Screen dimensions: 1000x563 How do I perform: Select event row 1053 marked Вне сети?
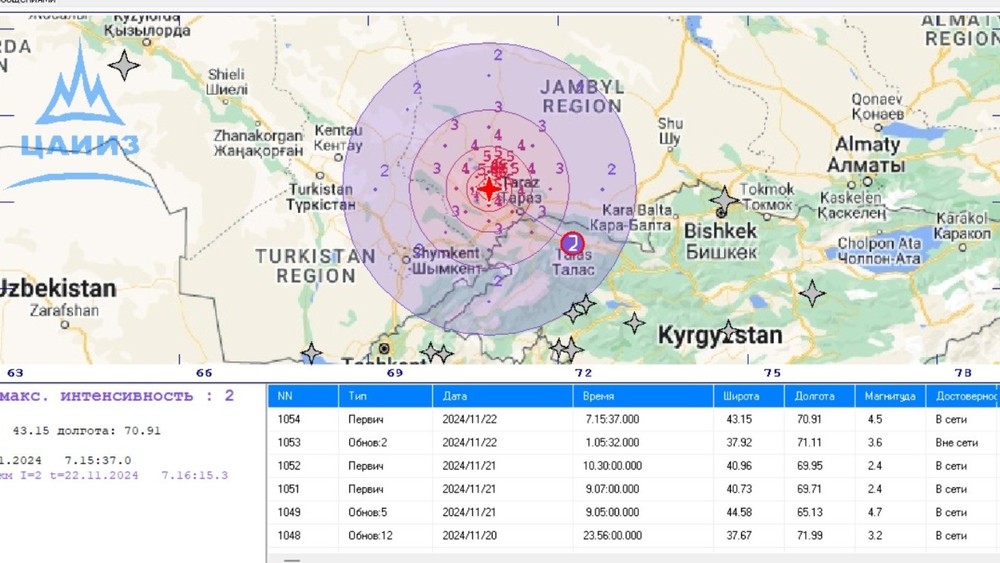[600, 442]
